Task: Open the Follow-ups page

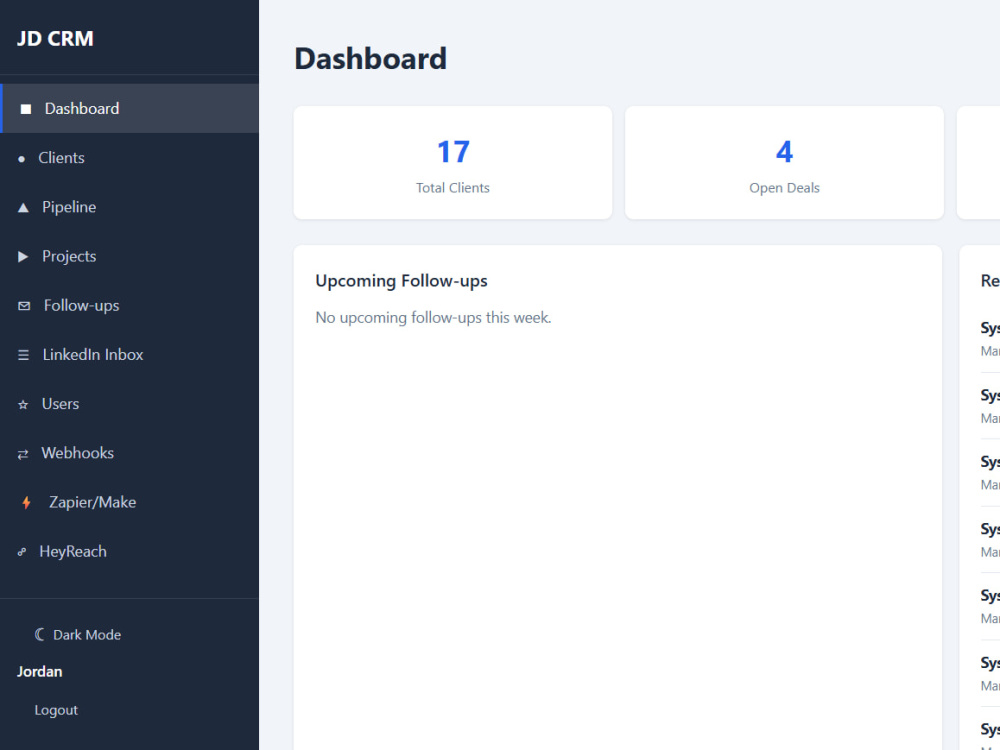Action: 129,305
